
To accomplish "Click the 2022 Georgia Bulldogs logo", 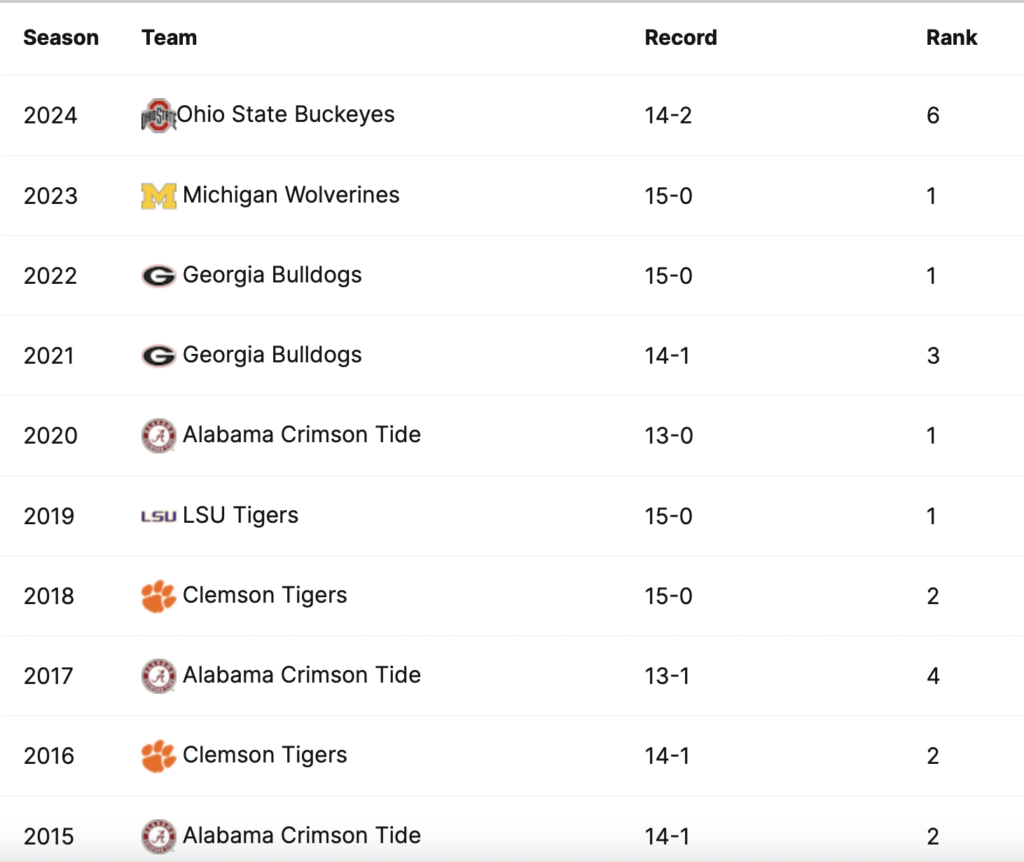I will point(158,276).
